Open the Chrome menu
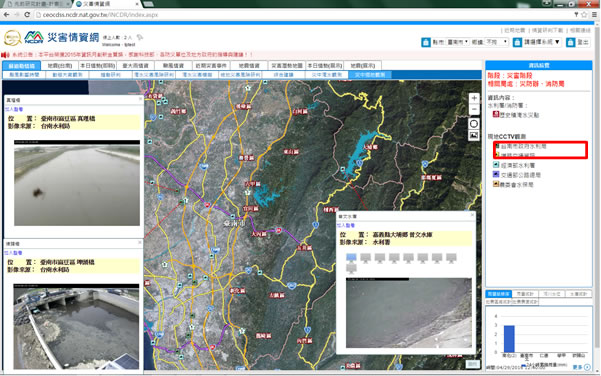601x376 pixels. (x=594, y=15)
